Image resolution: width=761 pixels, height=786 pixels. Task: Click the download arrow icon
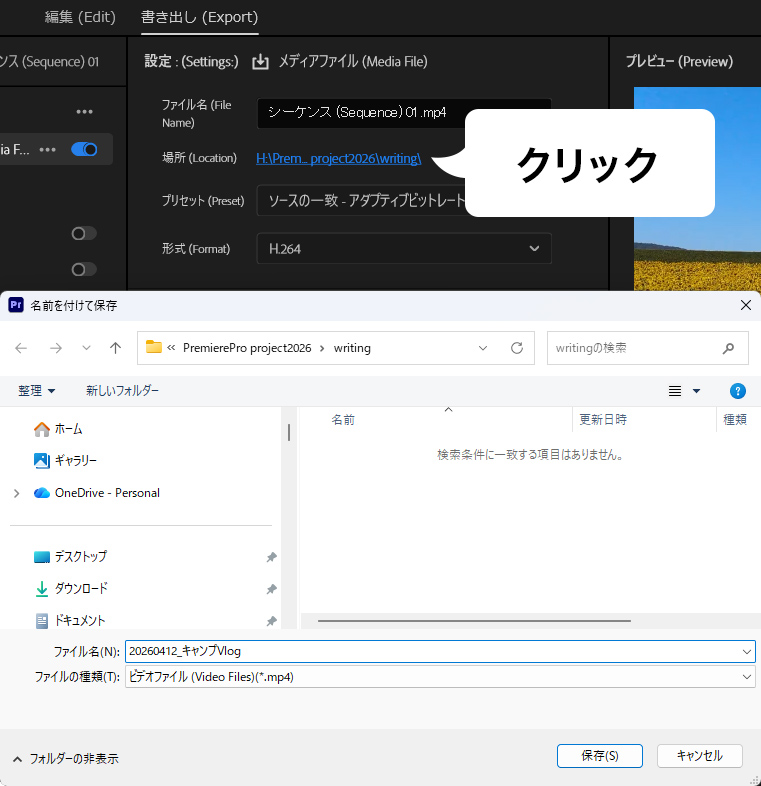[x=42, y=589]
